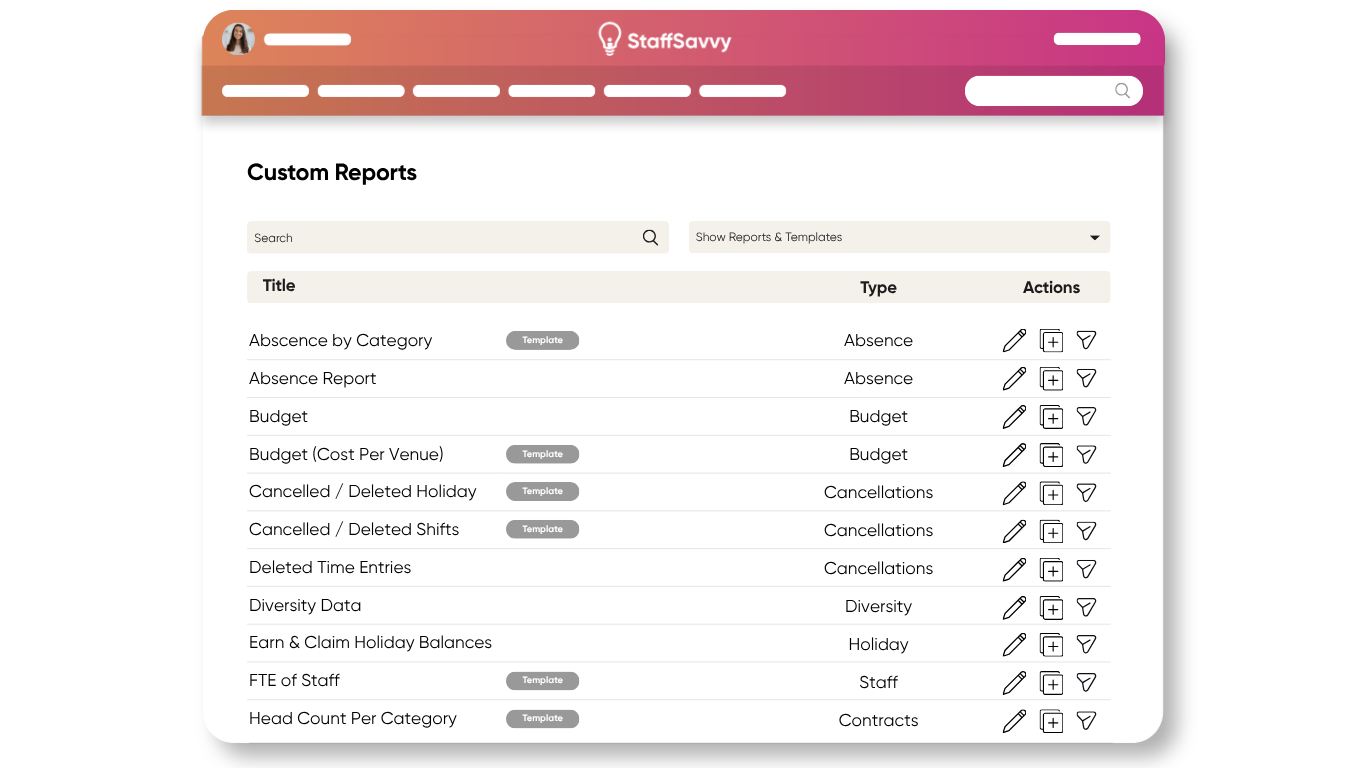Filter the Budget (Cost Per Venue) report
Image resolution: width=1366 pixels, height=768 pixels.
click(1087, 455)
